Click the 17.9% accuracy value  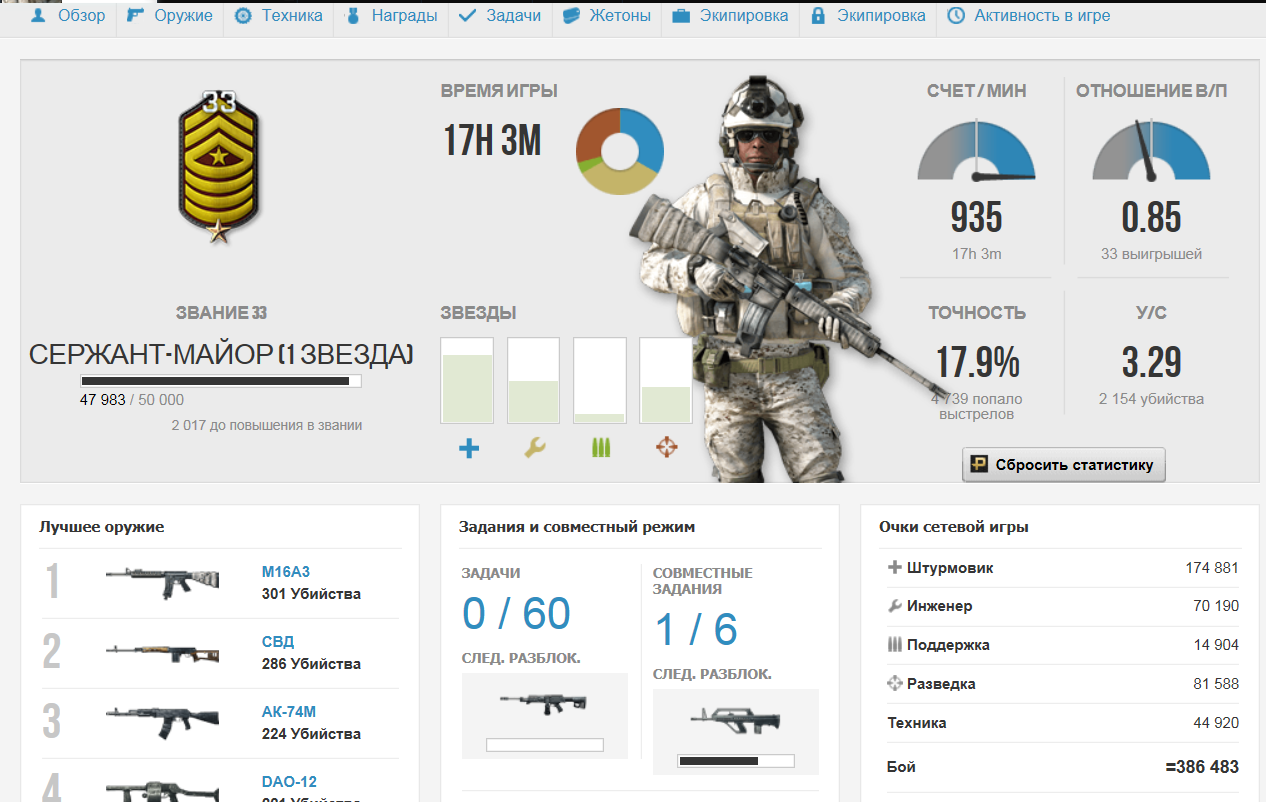click(977, 362)
